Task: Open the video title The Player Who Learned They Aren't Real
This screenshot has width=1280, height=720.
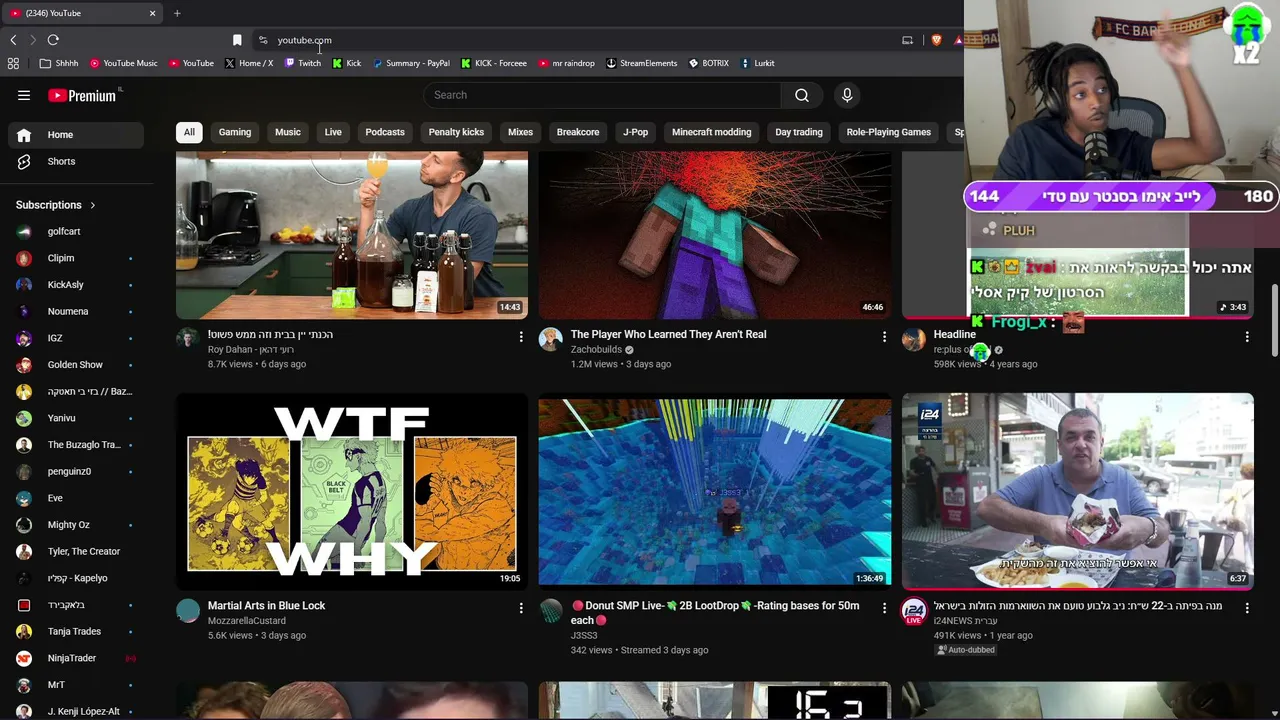Action: 668,334
